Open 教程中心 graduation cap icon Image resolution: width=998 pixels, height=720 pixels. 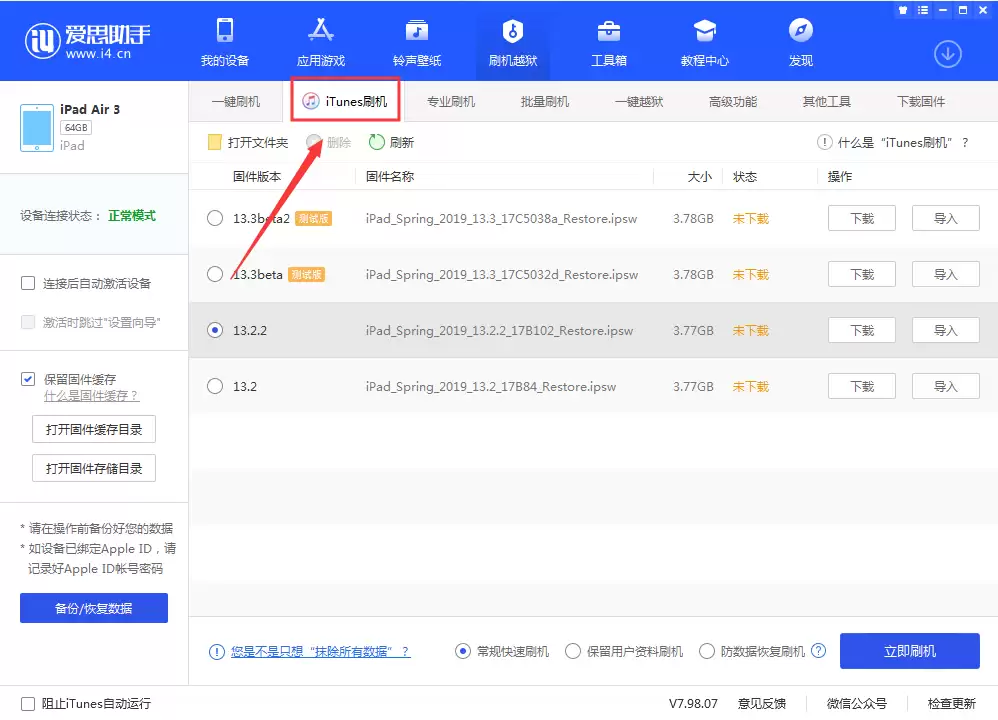pyautogui.click(x=705, y=30)
